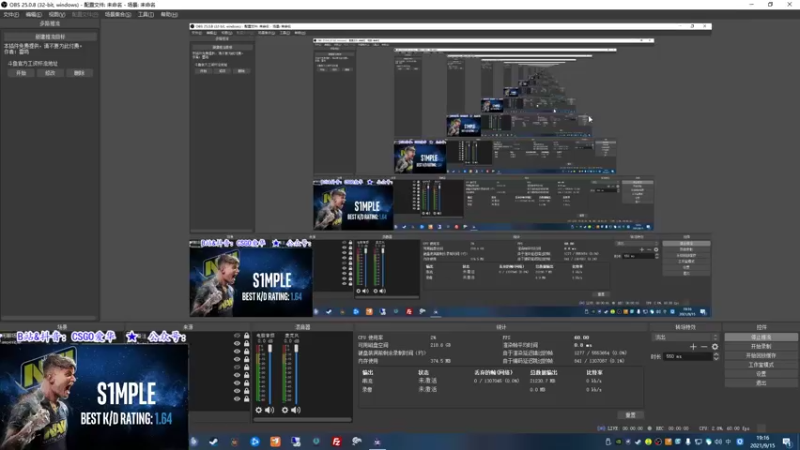Toggle eye icon of fifth source row
This screenshot has height=450, width=800.
(x=237, y=367)
